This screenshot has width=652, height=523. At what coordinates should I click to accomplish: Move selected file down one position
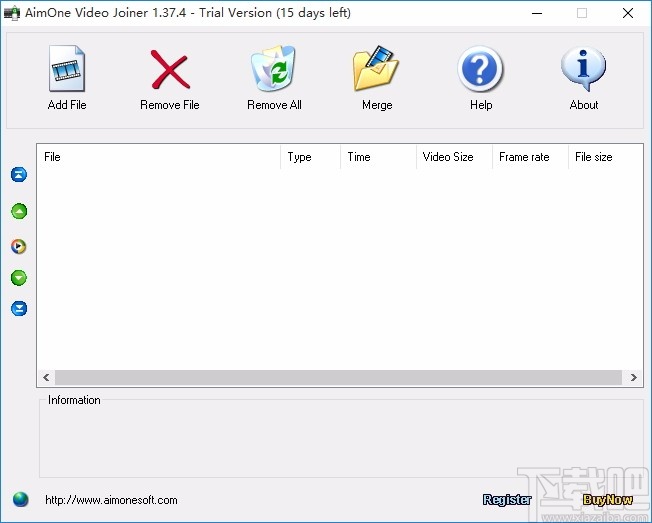[19, 278]
